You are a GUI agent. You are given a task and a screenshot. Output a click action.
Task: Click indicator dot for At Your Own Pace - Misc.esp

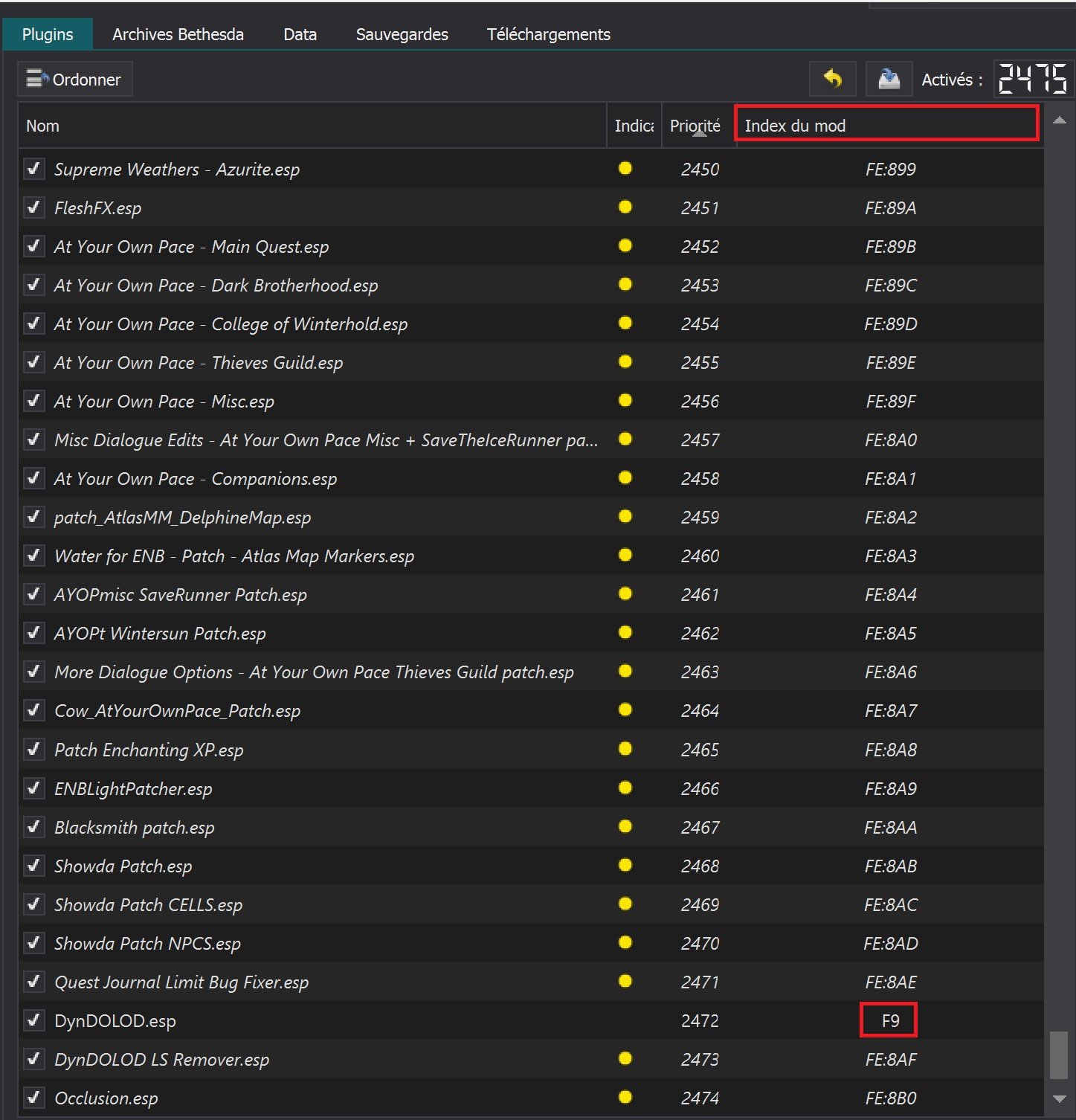625,400
